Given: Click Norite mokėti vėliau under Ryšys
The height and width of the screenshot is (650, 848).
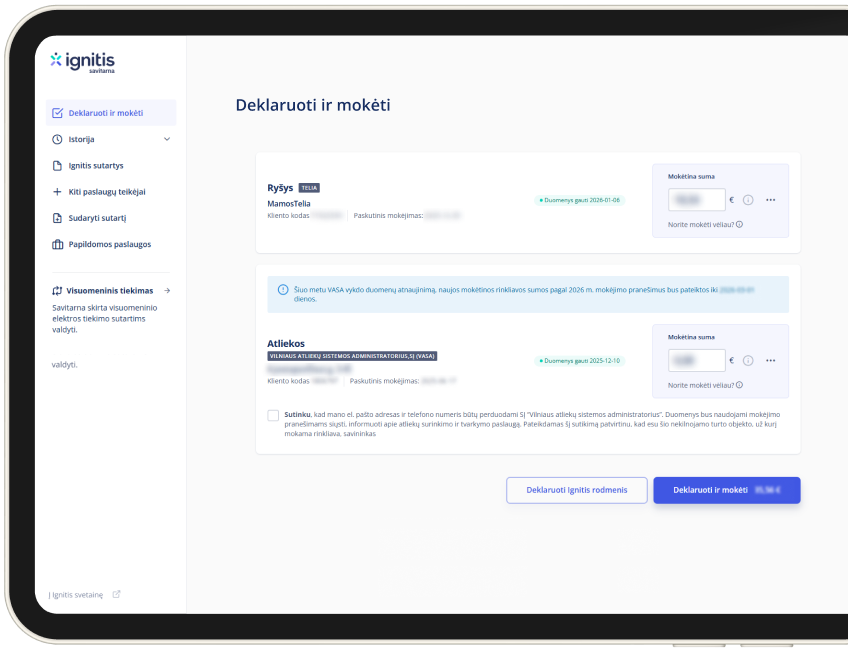Looking at the screenshot, I should (x=704, y=224).
